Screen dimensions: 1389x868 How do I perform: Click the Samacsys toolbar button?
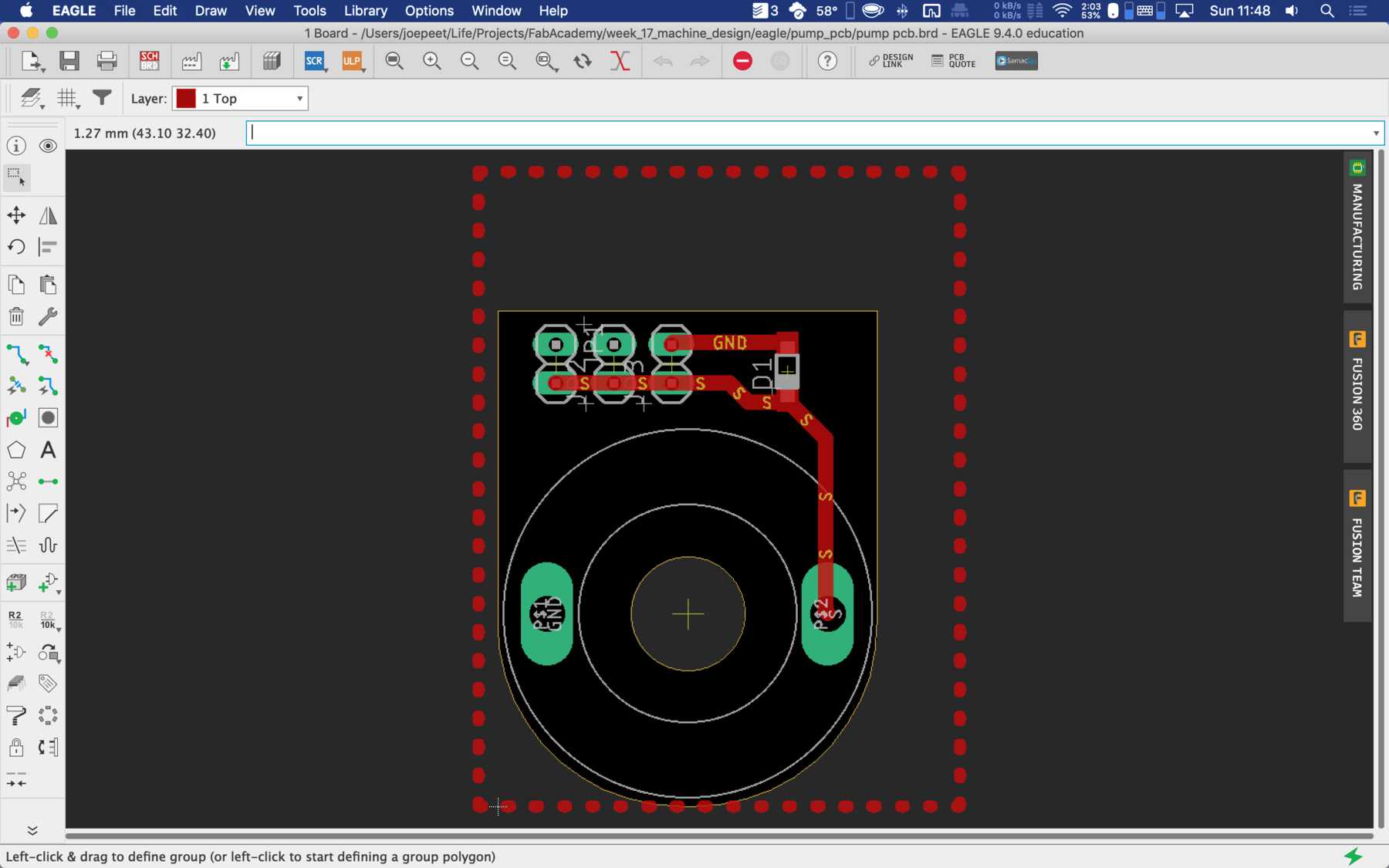point(1016,61)
